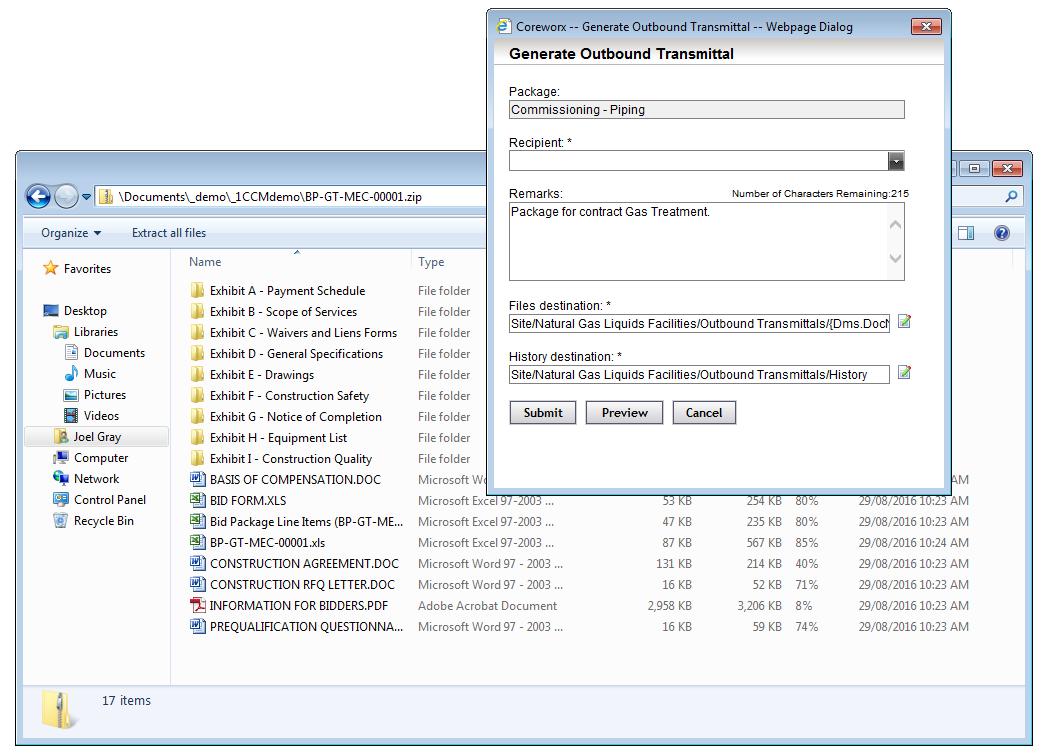Select Exhibit H - Equipment List folder icon
The width and height of the screenshot is (1044, 754).
click(197, 438)
